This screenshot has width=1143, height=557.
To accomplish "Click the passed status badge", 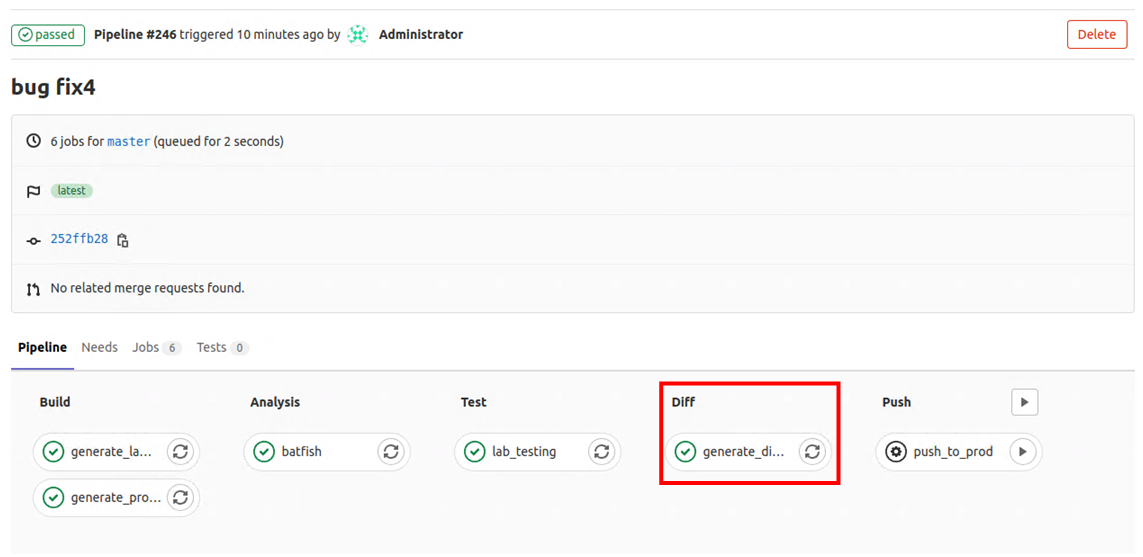I will click(47, 35).
